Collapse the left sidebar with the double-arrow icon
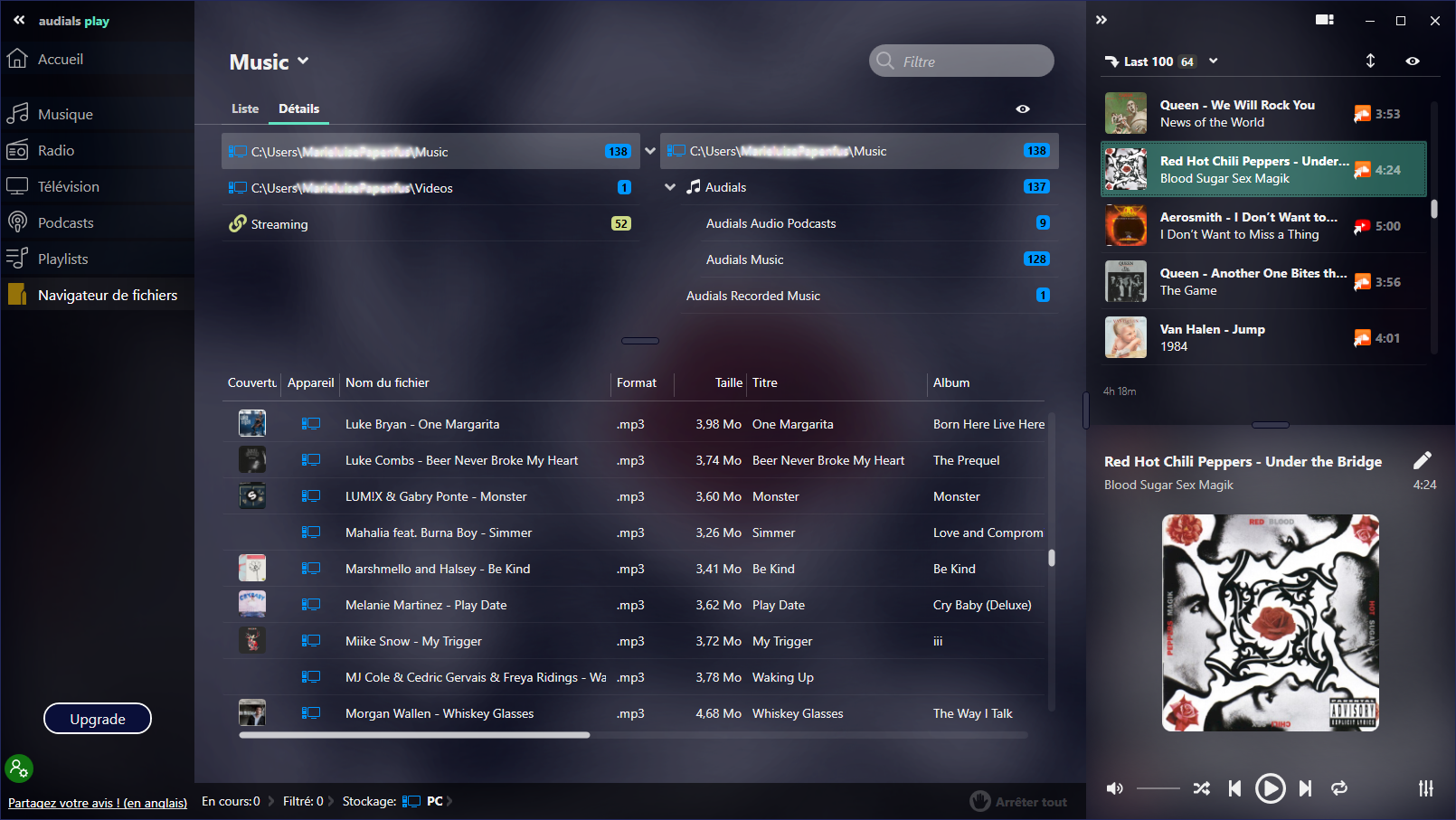Viewport: 1456px width, 820px height. pos(19,20)
